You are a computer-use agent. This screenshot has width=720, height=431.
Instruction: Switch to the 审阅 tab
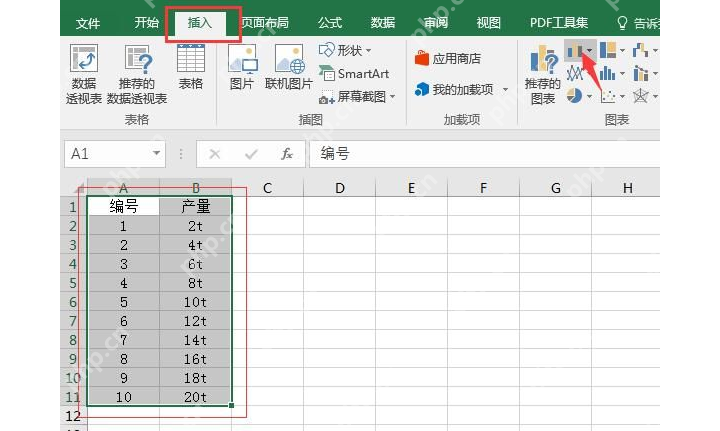point(436,22)
